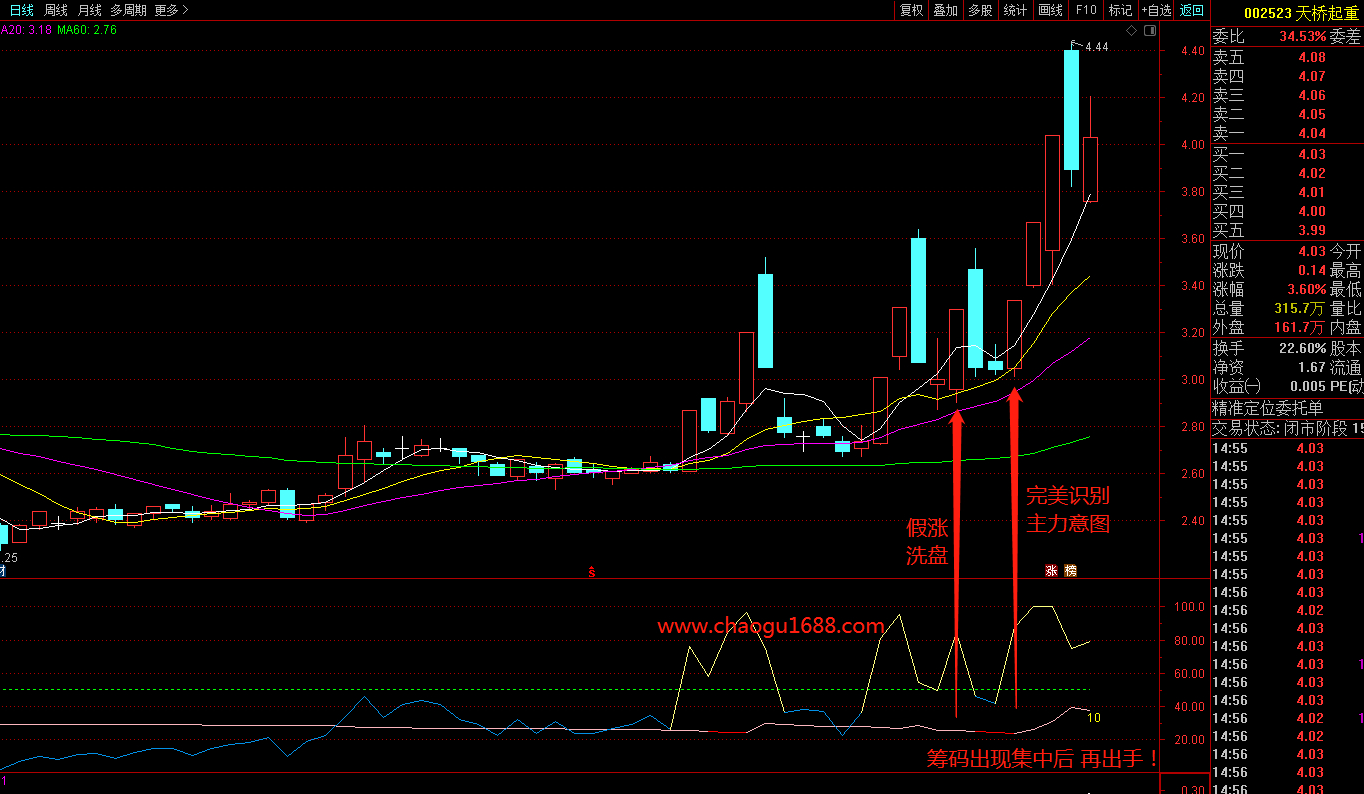Open the F10 company info page
This screenshot has width=1364, height=794.
(1086, 10)
